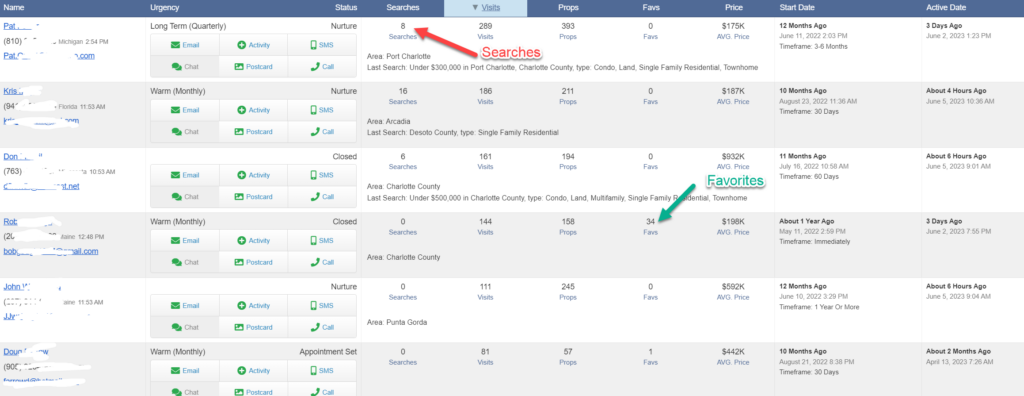Open the Don lead name link

[11, 156]
